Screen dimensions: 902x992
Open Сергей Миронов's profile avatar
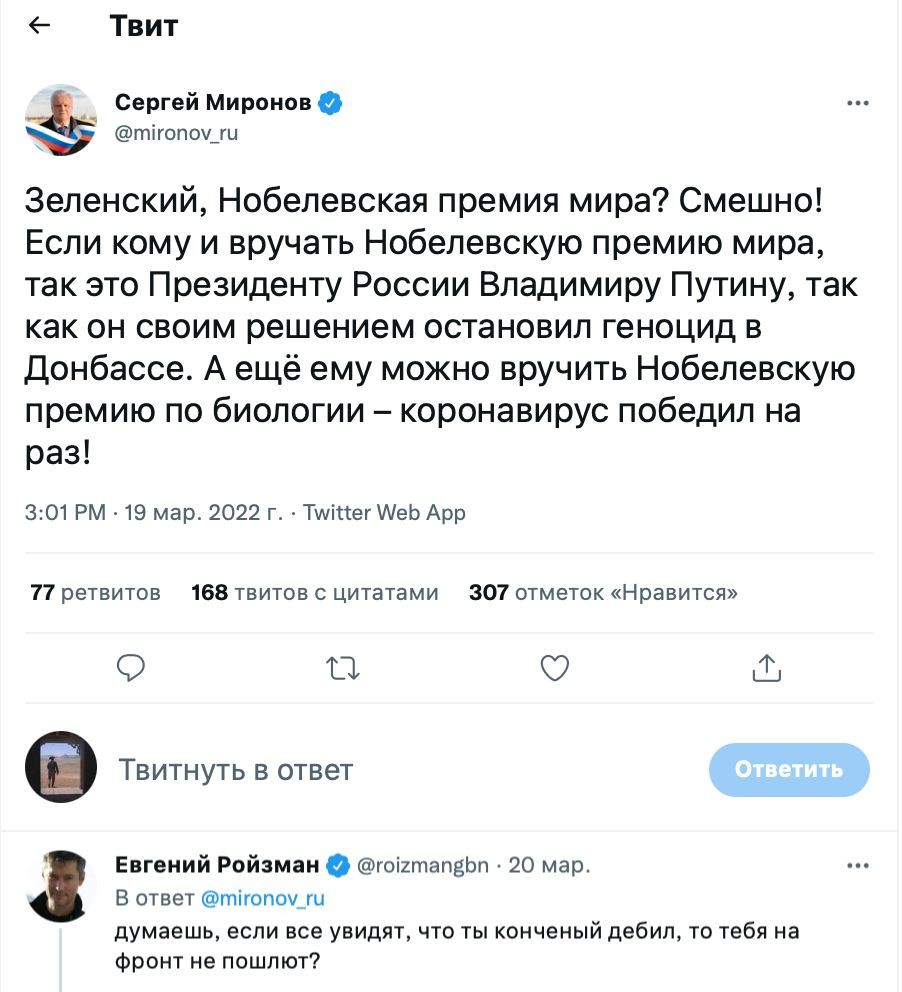[60, 120]
